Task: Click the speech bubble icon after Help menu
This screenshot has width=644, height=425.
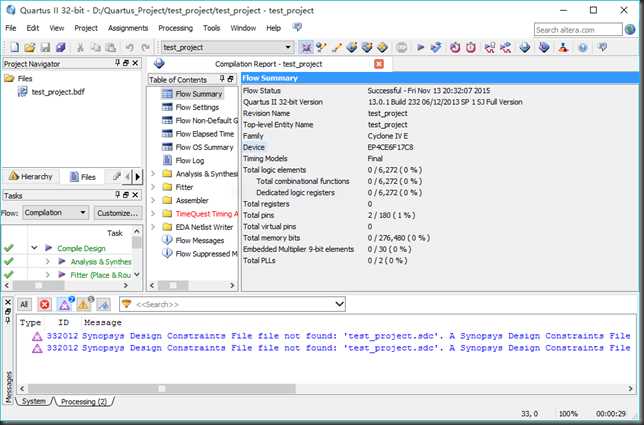Action: pos(297,28)
